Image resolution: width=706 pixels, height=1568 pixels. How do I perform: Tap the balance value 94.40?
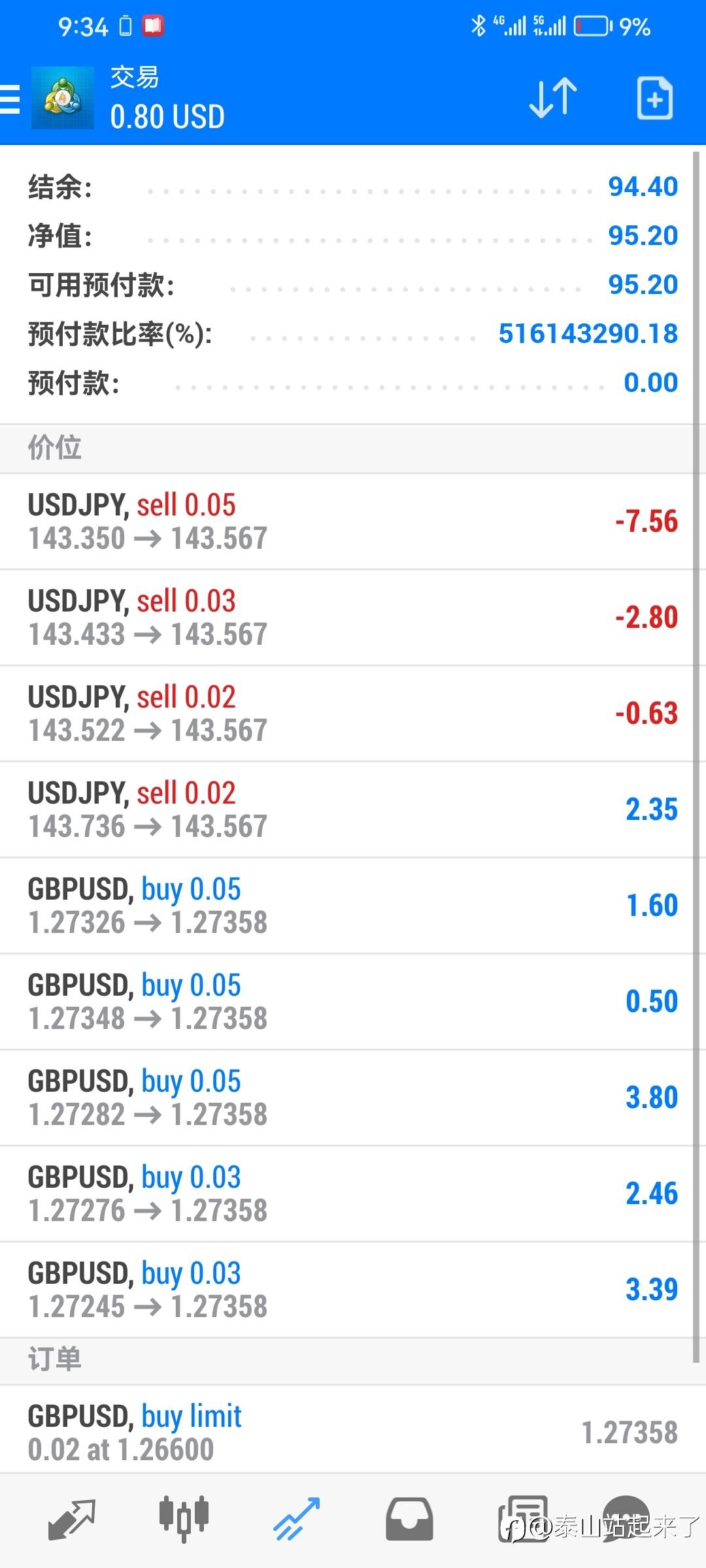coord(643,187)
